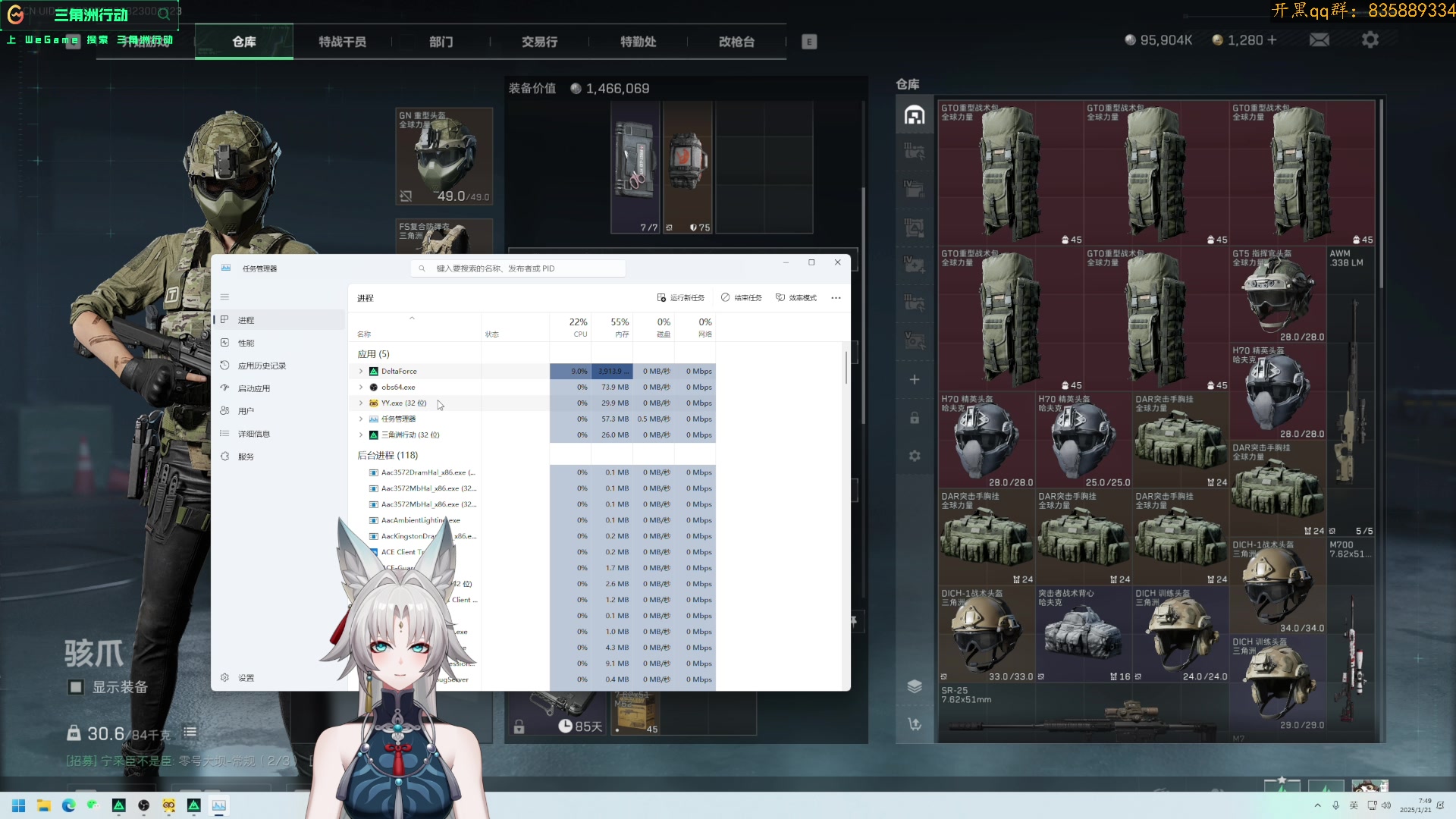Open the 性能 (Performance) page in Task Manager
Viewport: 1456px width, 819px height.
pos(279,343)
